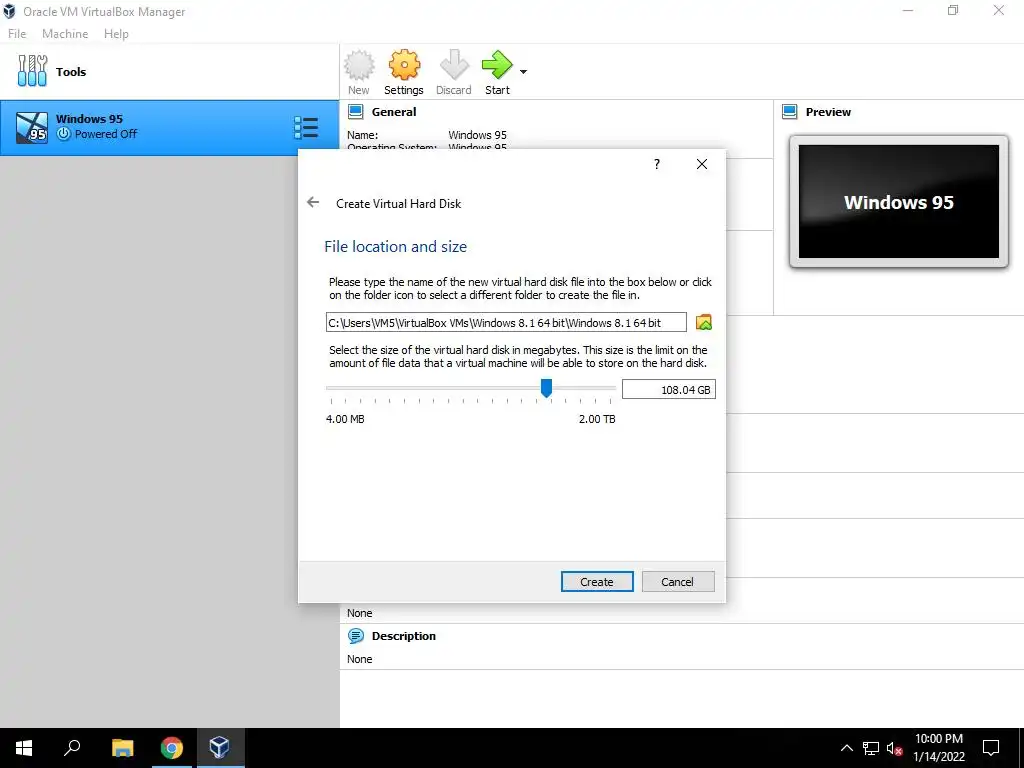Click the disk size slider handle
The image size is (1024, 768).
(547, 389)
